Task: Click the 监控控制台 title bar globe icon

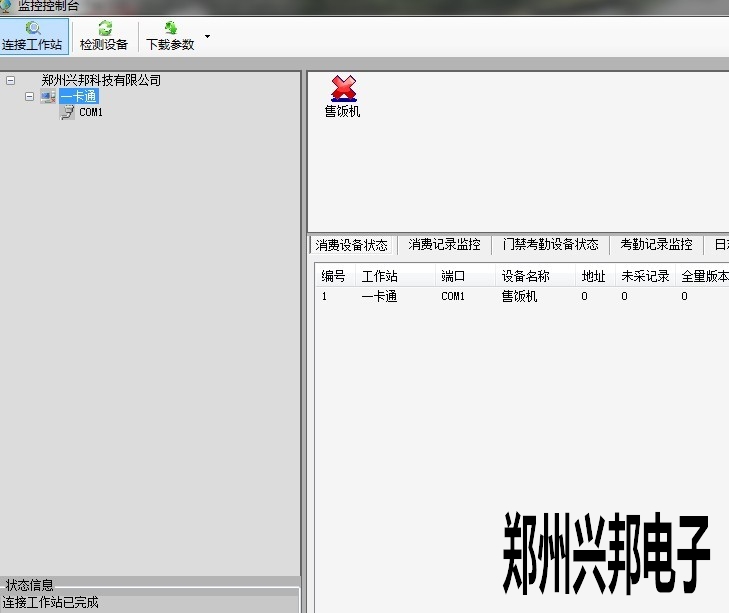Action: pos(6,6)
